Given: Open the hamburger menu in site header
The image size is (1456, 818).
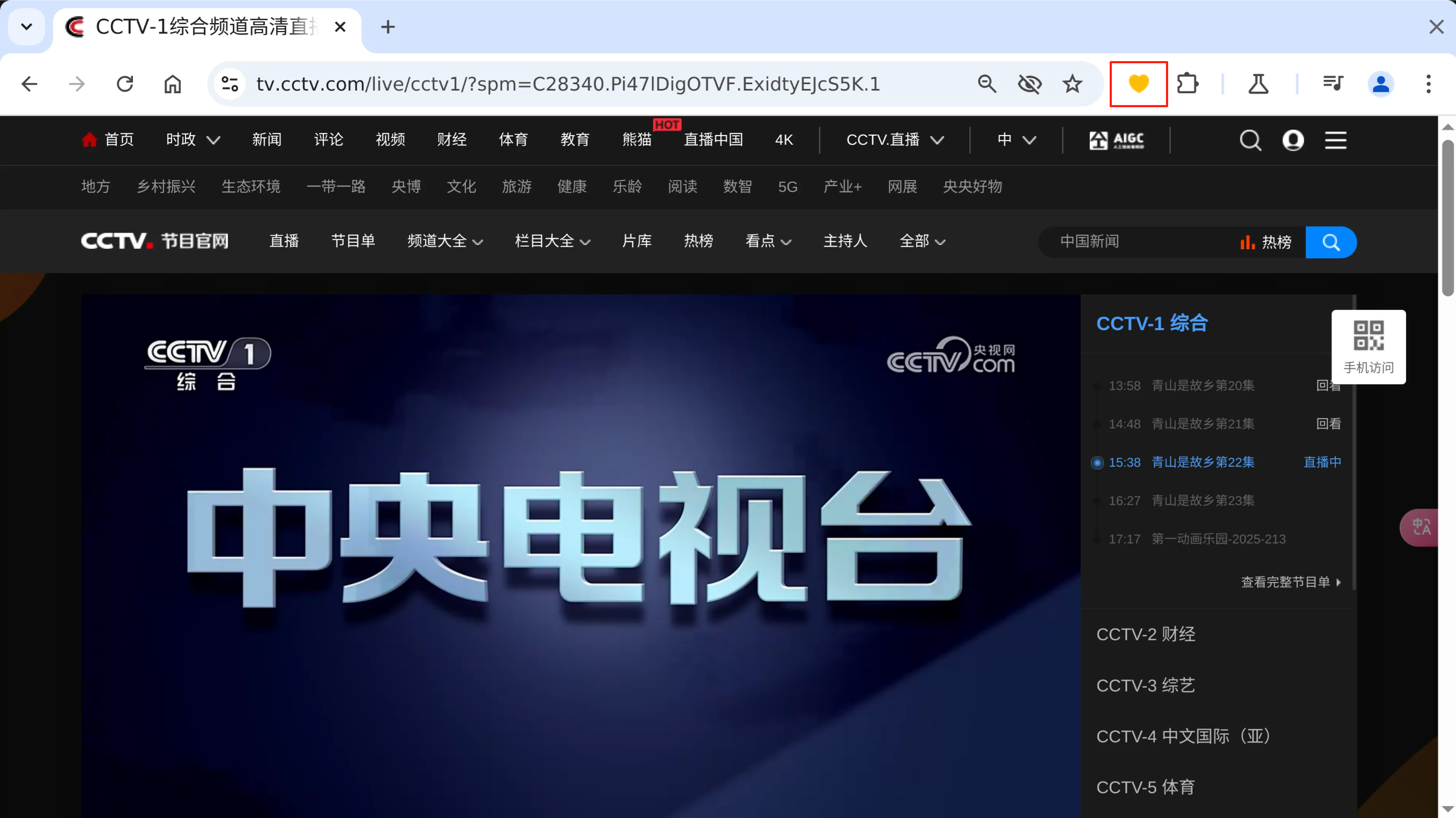Looking at the screenshot, I should [1335, 140].
